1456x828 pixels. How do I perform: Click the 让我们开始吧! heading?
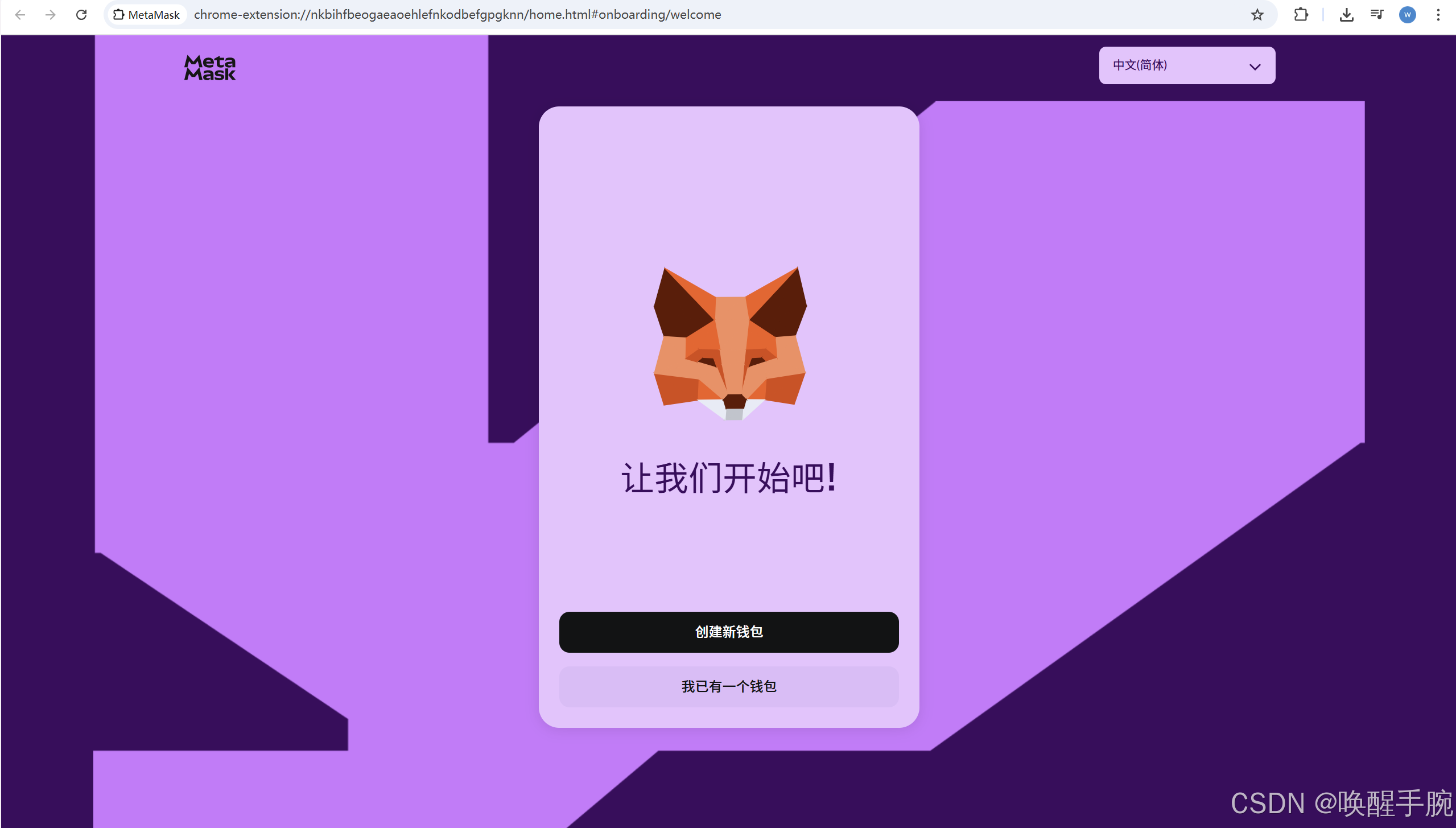[729, 479]
